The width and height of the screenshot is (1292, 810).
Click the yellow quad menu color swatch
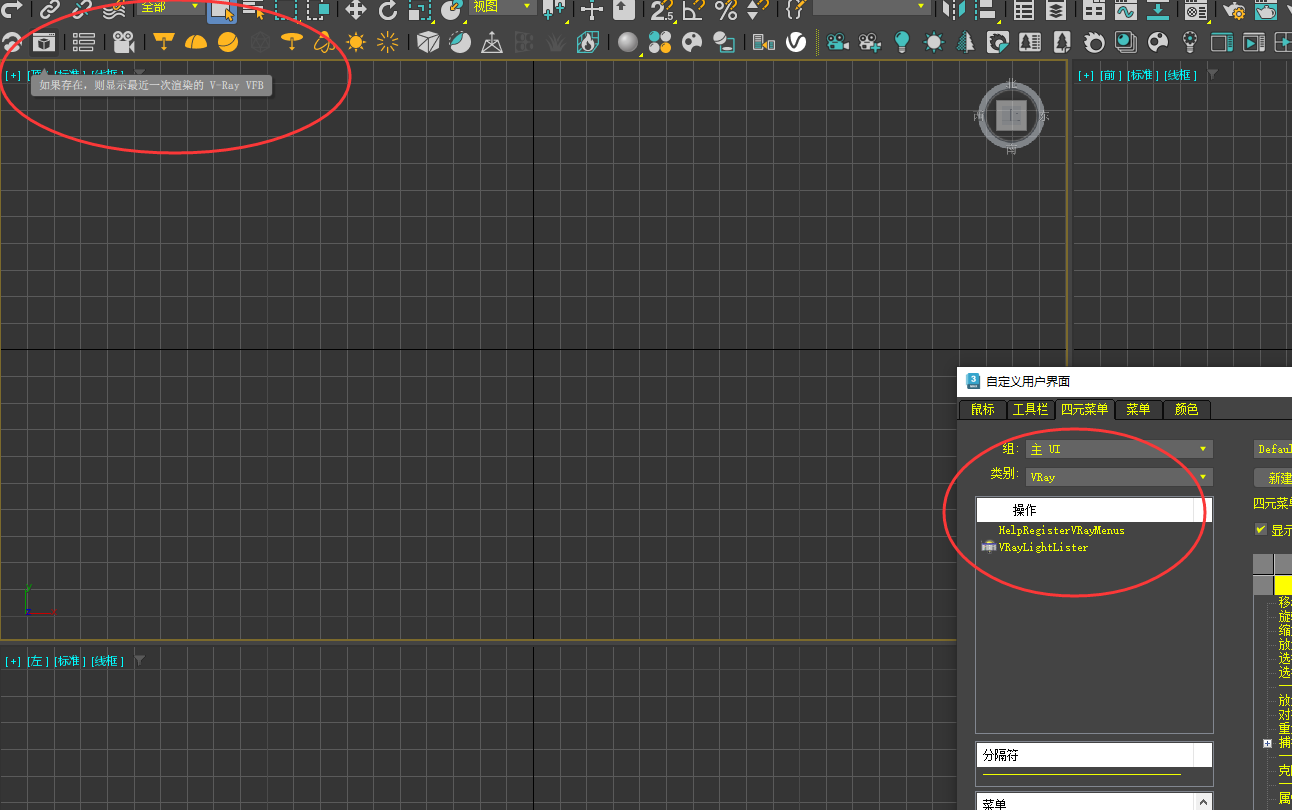tap(1283, 585)
